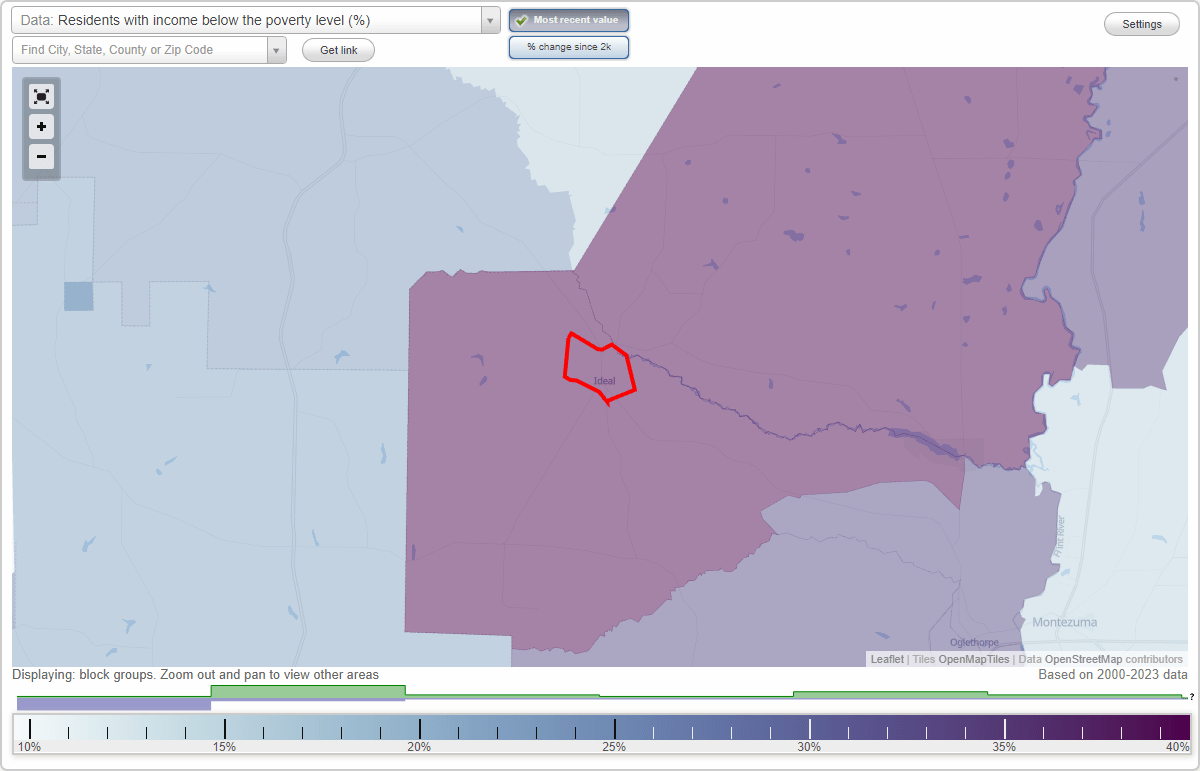Click the 25% mark on the color legend

coord(613,727)
